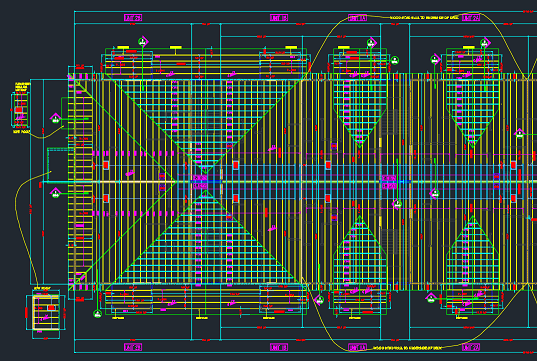Click the lower section marker left of the building
Screen dimensions: 537x361
[55, 193]
